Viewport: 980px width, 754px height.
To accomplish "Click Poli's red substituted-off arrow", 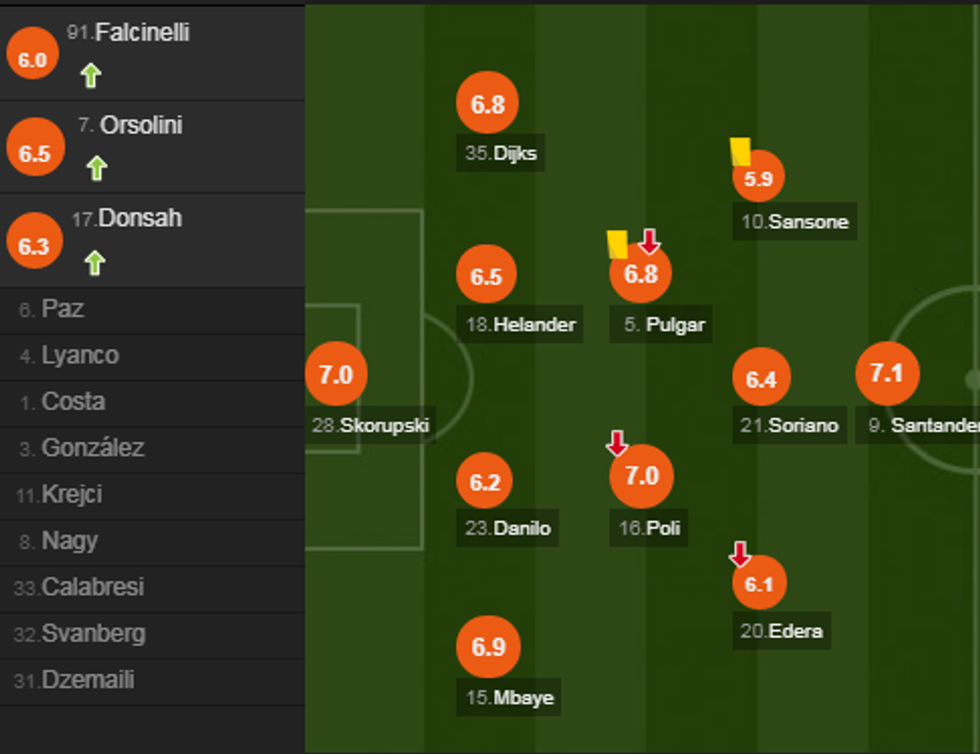I will [617, 443].
